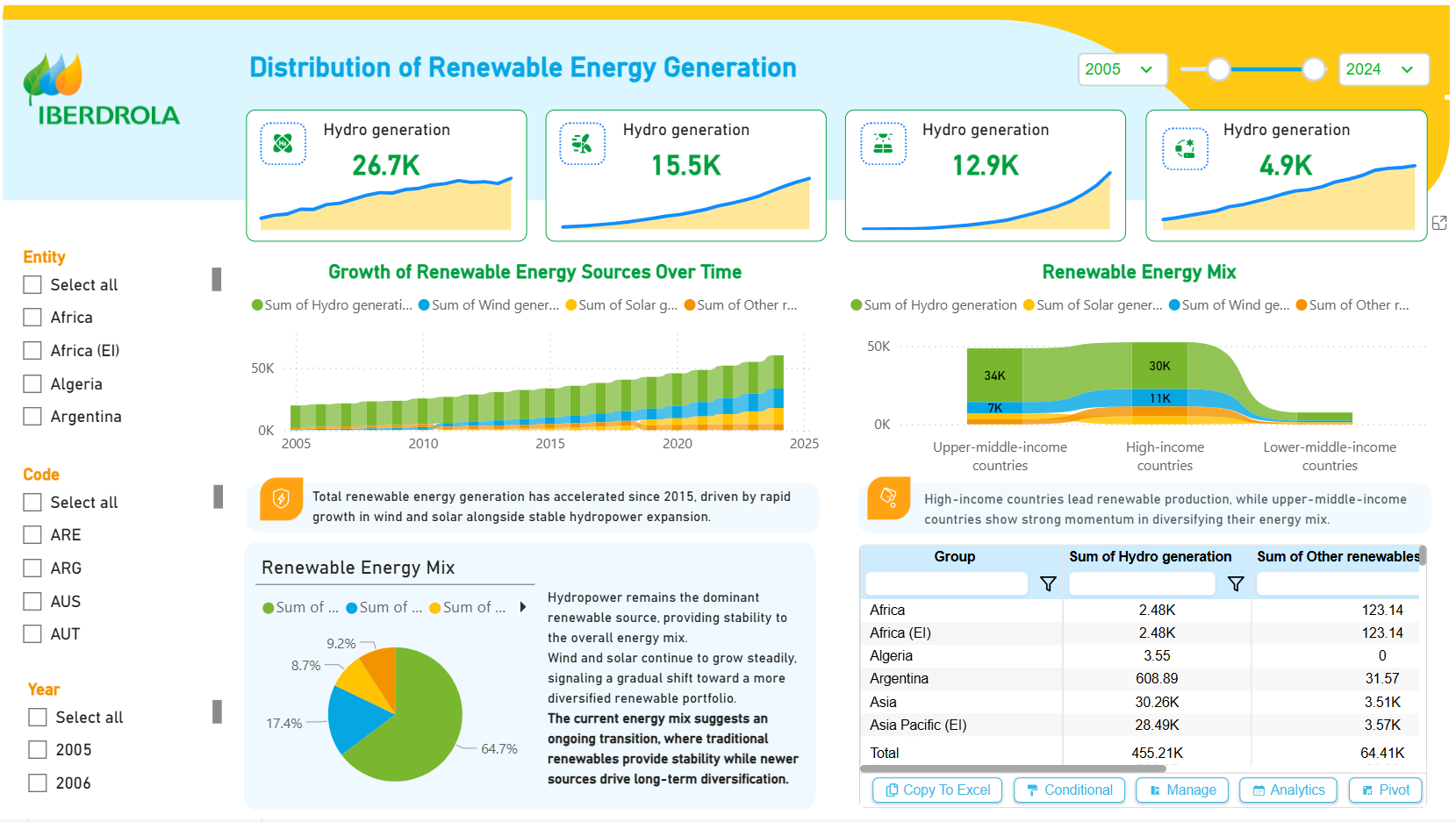Click the focus mode expand icon
The height and width of the screenshot is (822, 1456).
pos(1439,223)
